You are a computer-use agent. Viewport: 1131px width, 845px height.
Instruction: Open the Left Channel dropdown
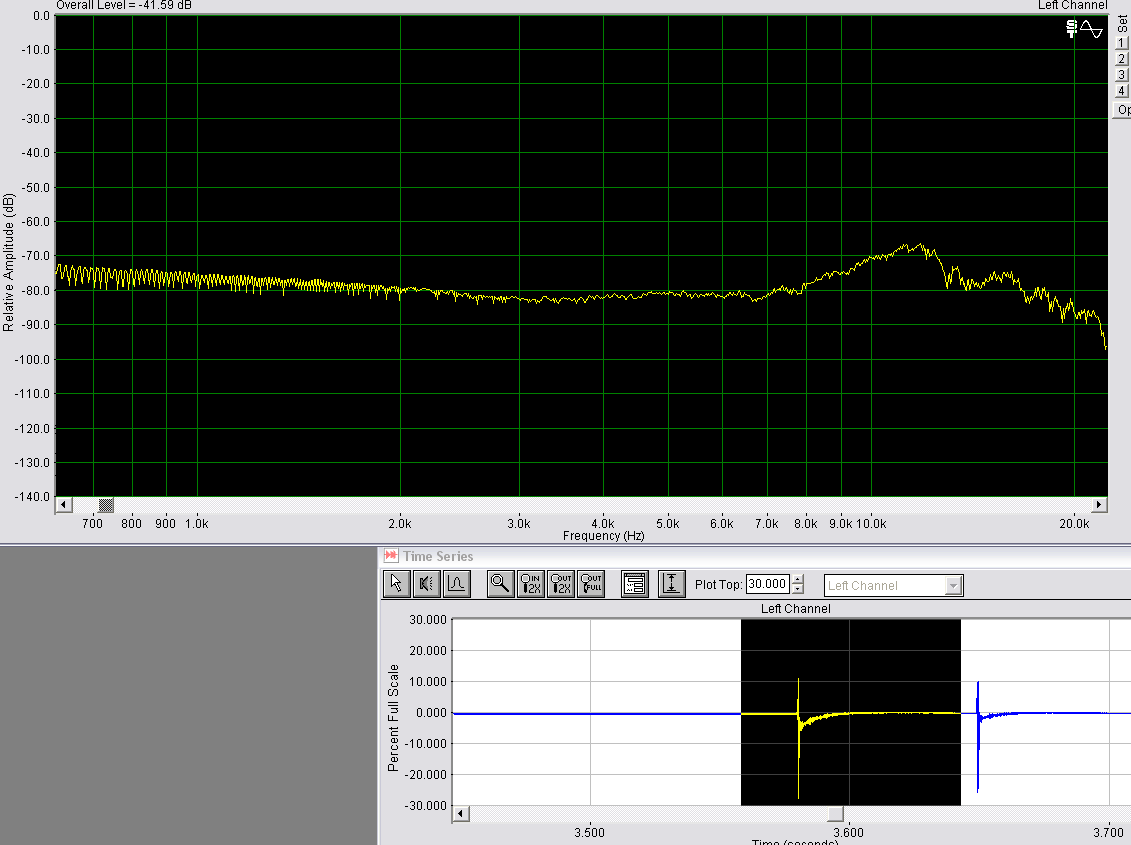tap(954, 585)
